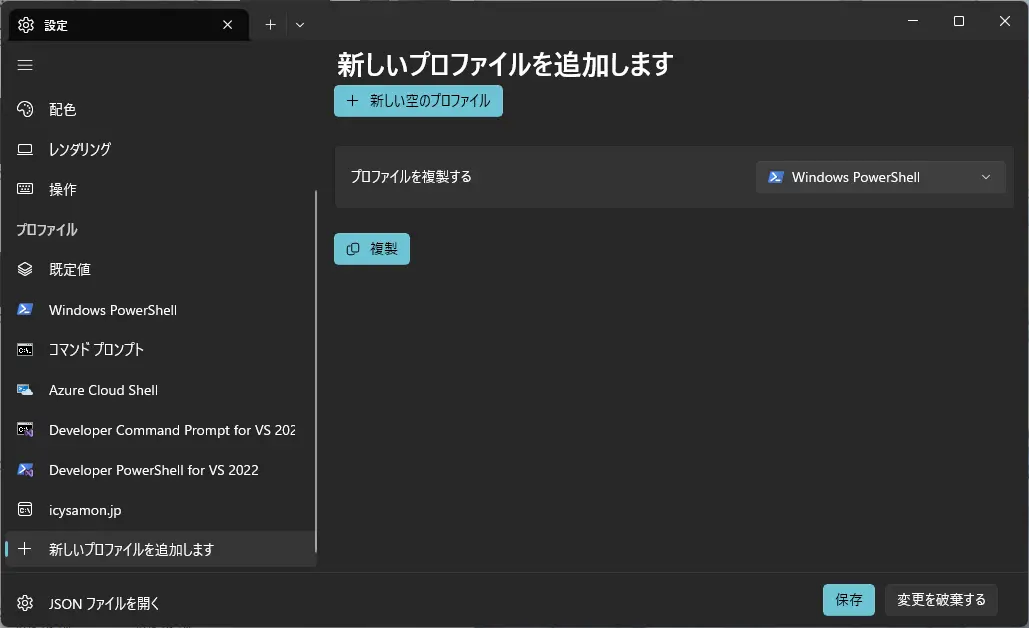Maximize the Terminal window
This screenshot has height=628, width=1029.
click(x=959, y=21)
